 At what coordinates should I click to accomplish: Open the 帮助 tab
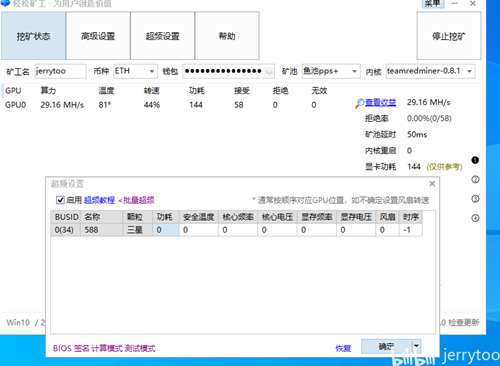tap(227, 36)
